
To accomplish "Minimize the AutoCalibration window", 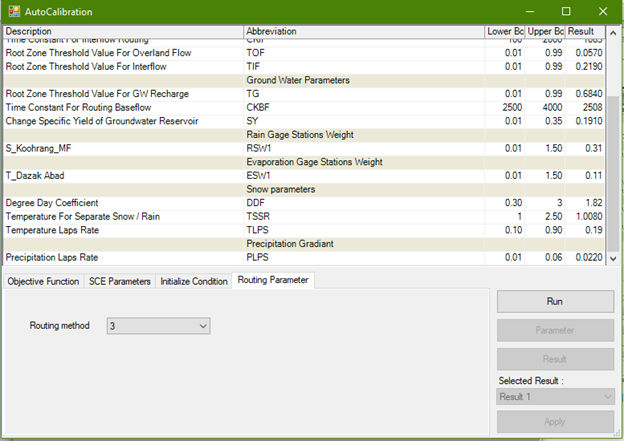I will pyautogui.click(x=527, y=12).
